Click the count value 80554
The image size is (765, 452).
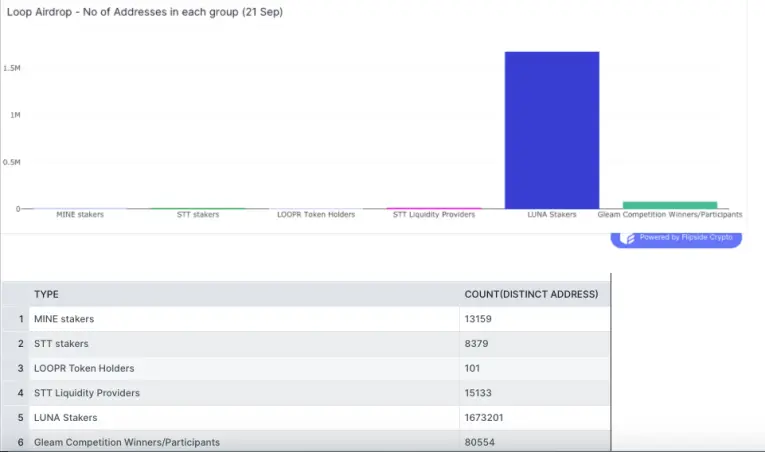(480, 442)
